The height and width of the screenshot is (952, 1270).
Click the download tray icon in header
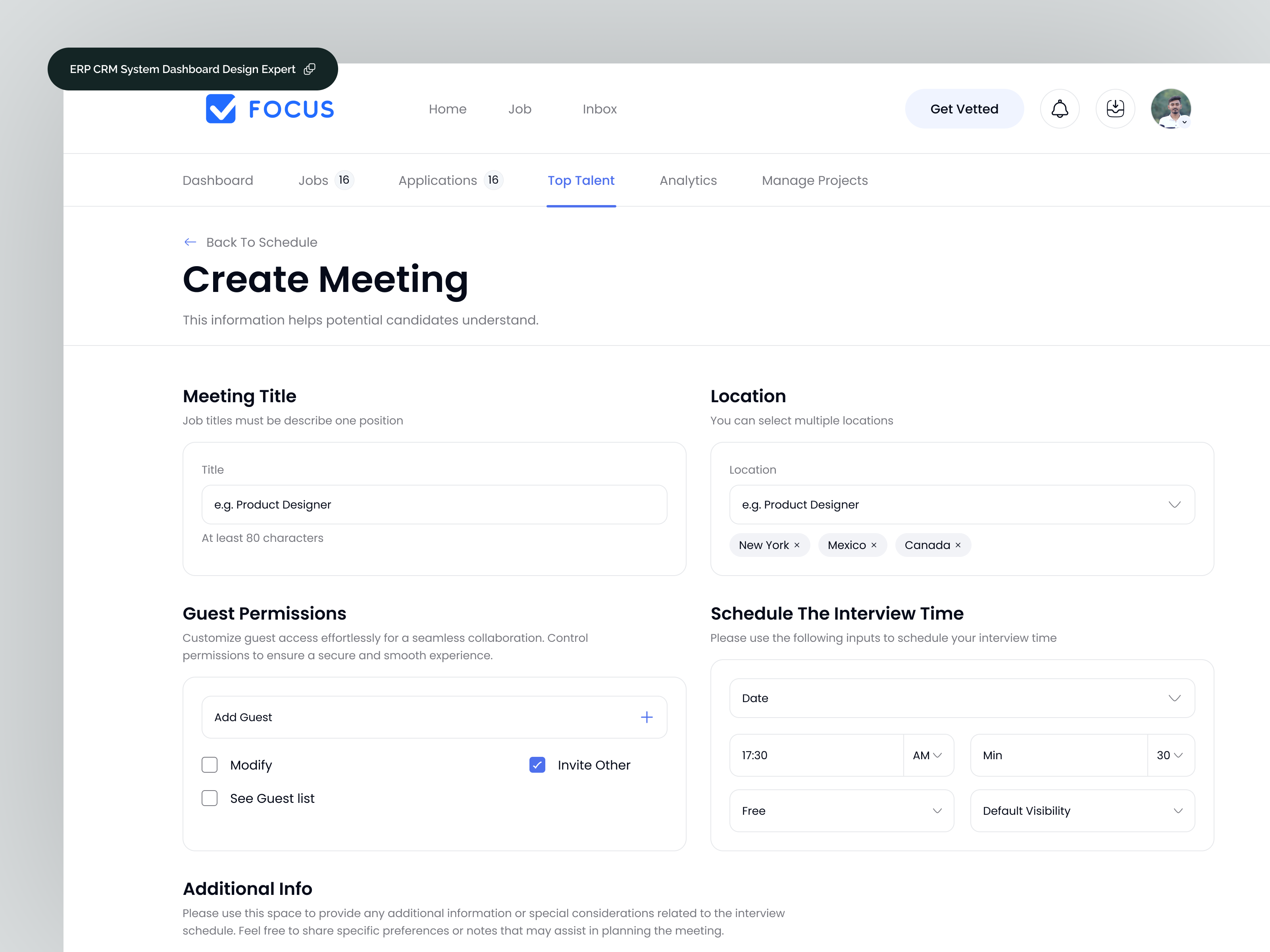pos(1116,108)
